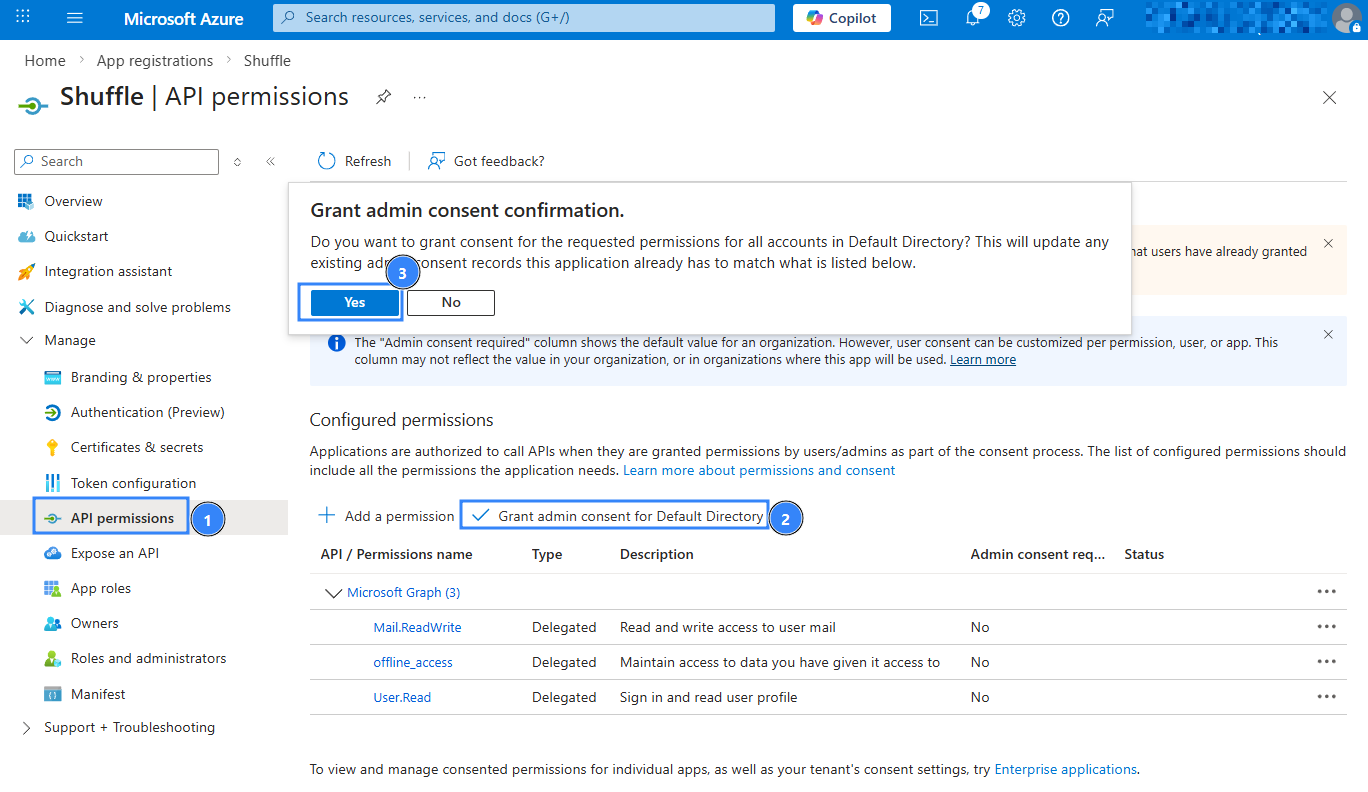Viewport: 1368px width, 792px height.
Task: Open Azure Cloud Shell
Action: (x=928, y=17)
